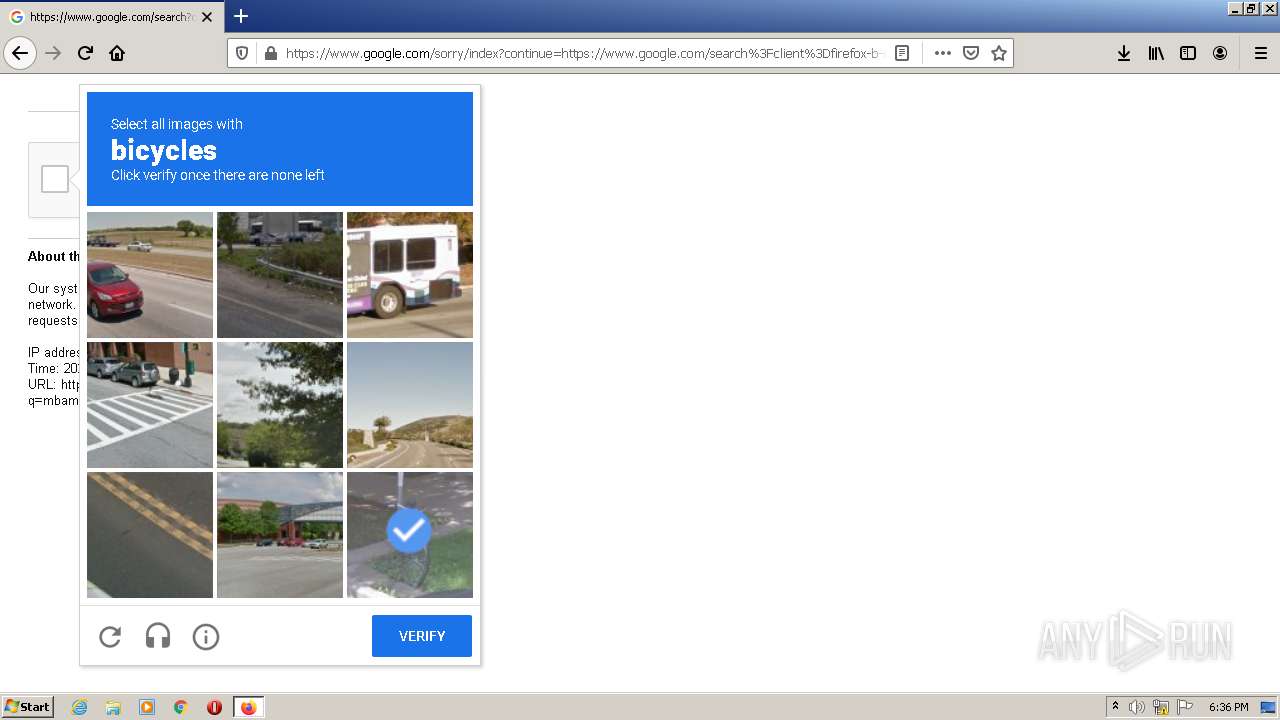1280x720 pixels.
Task: Switch to audio challenge
Action: [158, 636]
